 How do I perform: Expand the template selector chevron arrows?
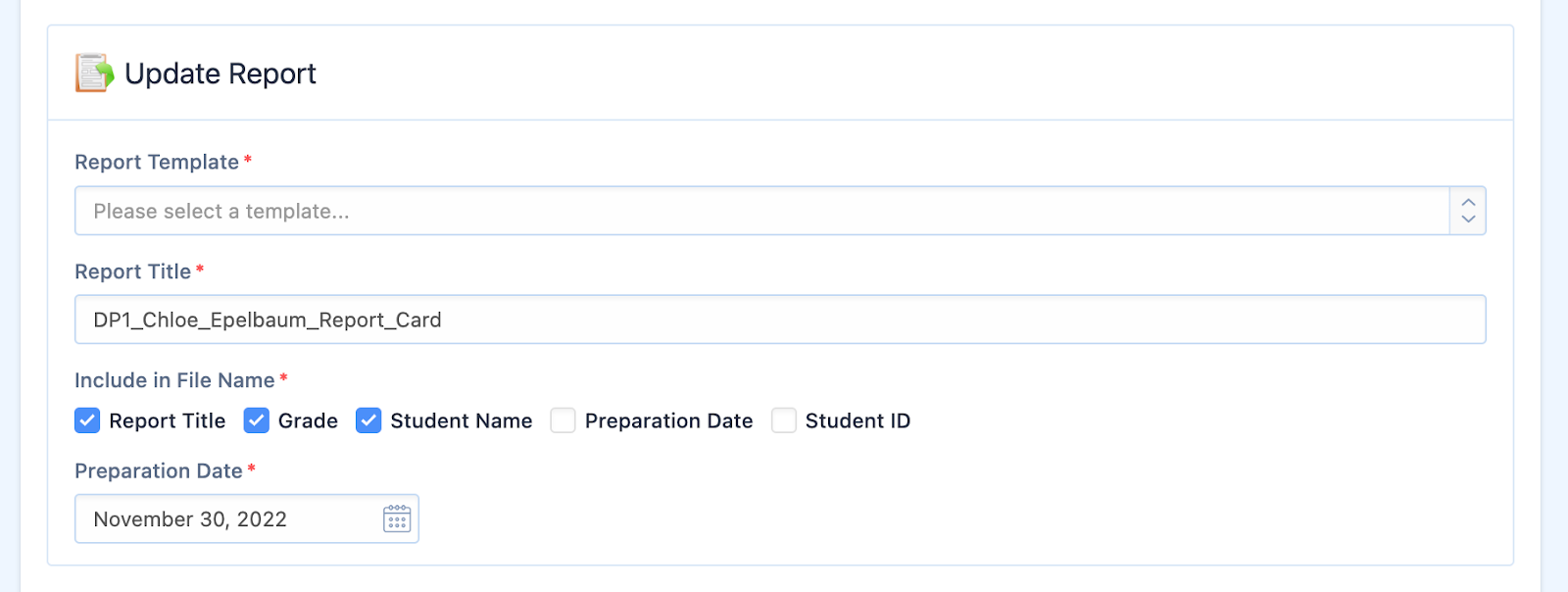pyautogui.click(x=1467, y=211)
